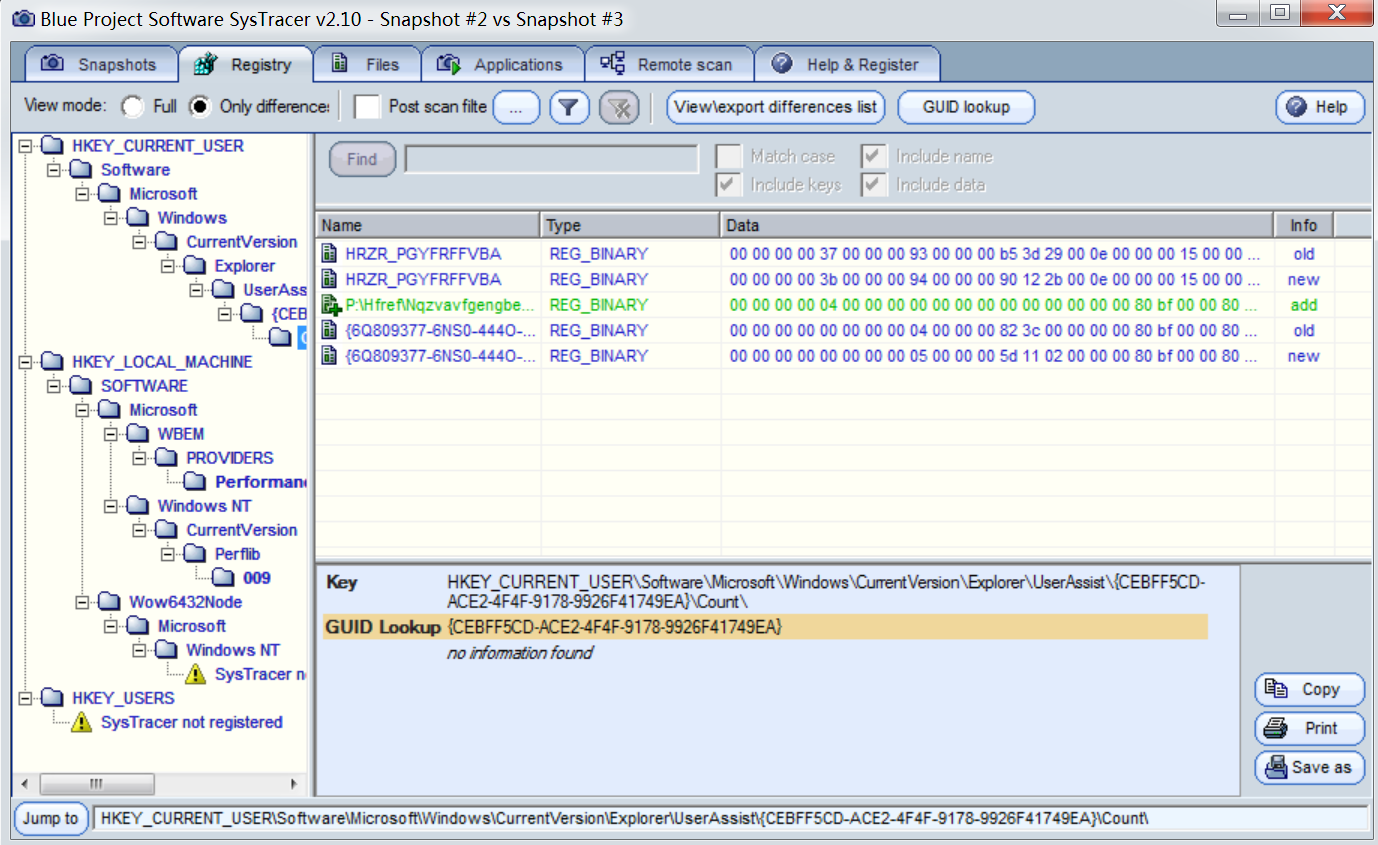Click the Jump to button

coord(51,818)
